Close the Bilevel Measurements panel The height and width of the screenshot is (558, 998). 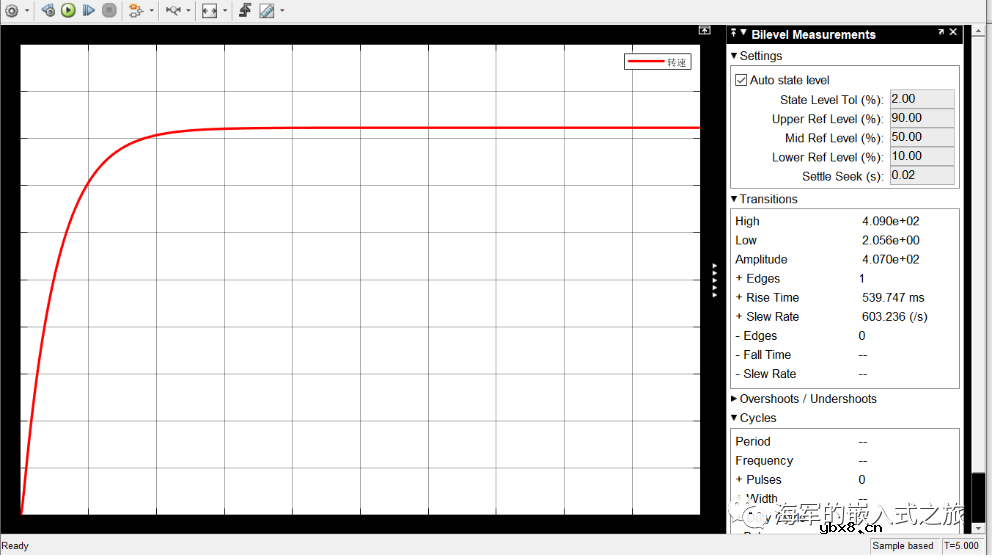pos(953,33)
